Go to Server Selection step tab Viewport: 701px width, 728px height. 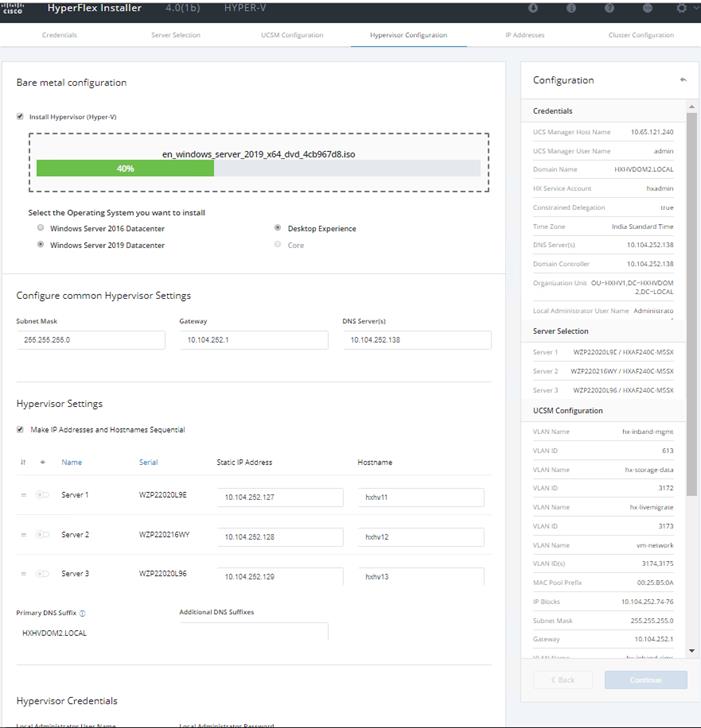pos(175,35)
